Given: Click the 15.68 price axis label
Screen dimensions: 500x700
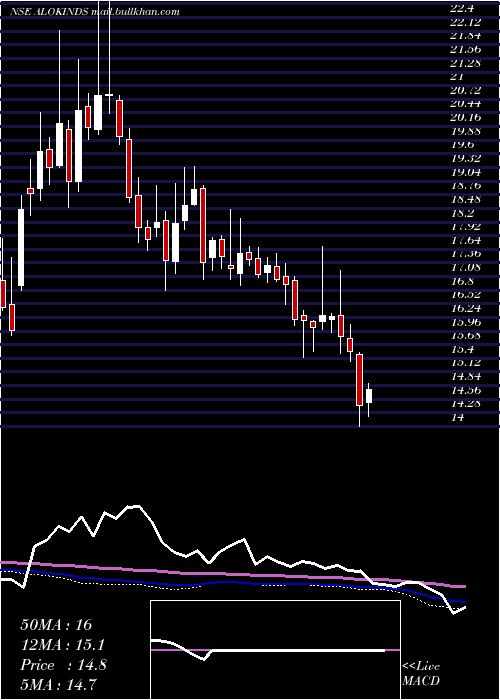Looking at the screenshot, I should [465, 336].
